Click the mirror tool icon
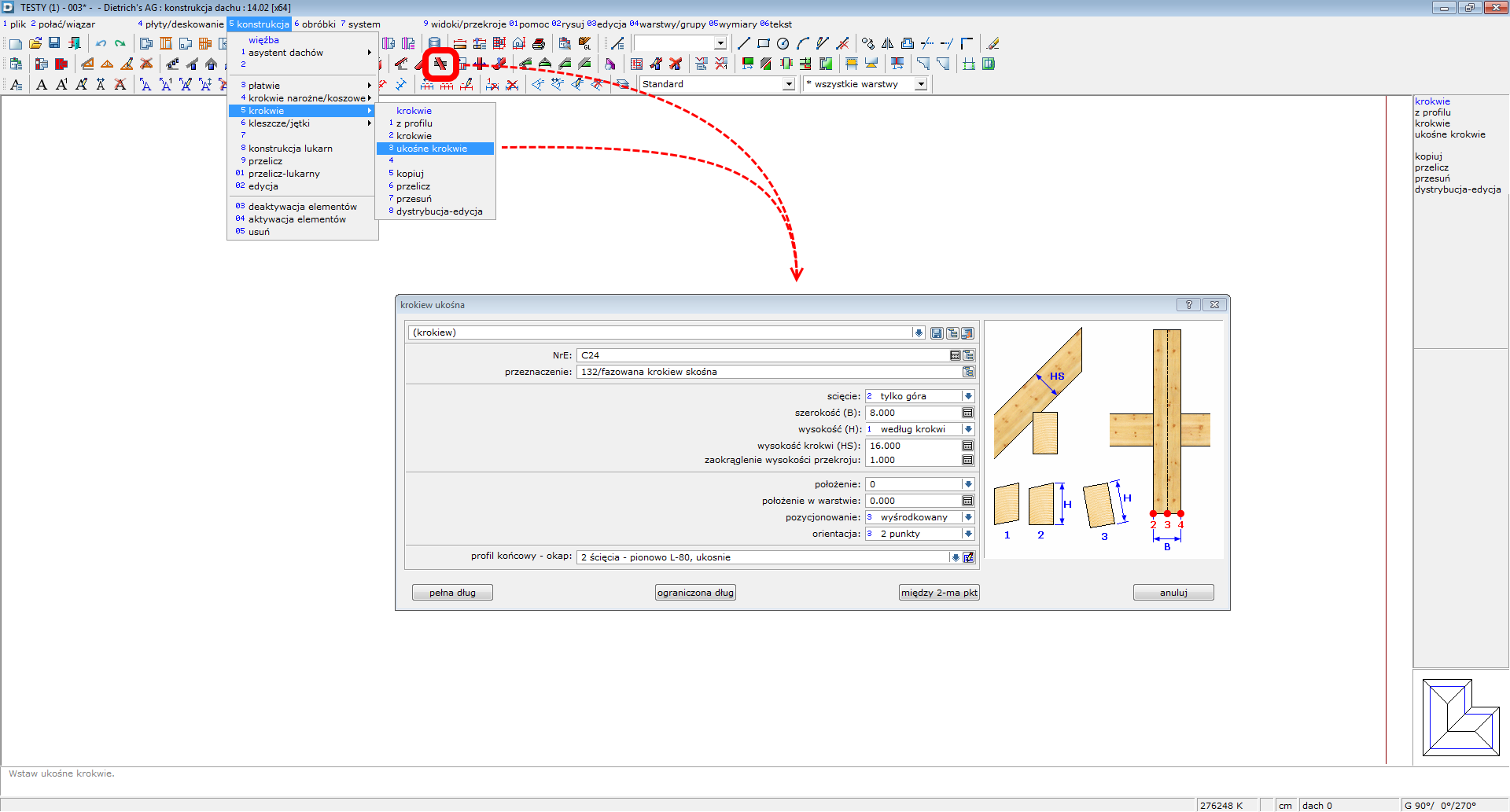This screenshot has height=812, width=1510. click(x=887, y=43)
